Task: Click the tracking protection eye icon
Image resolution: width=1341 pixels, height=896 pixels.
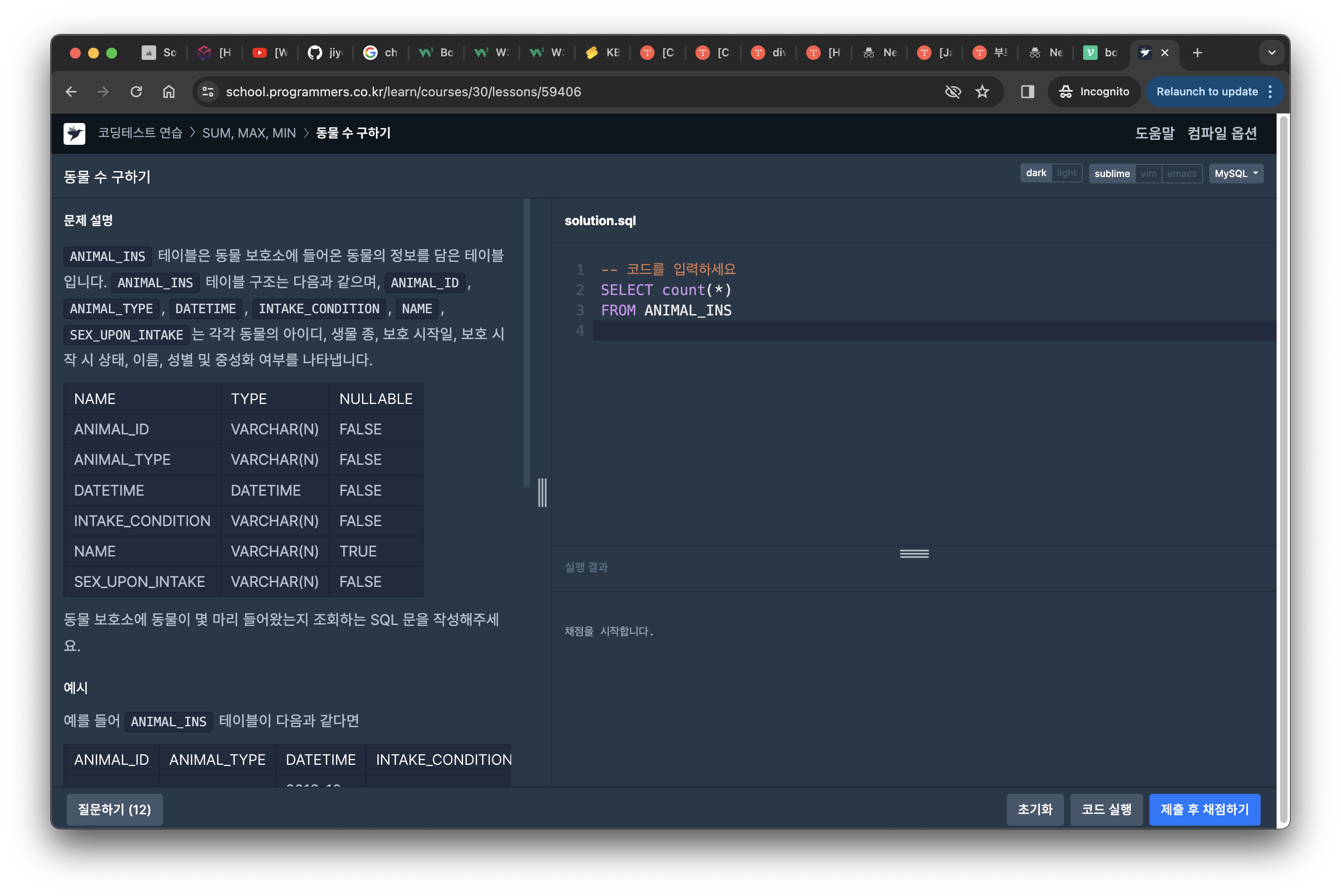Action: point(952,91)
